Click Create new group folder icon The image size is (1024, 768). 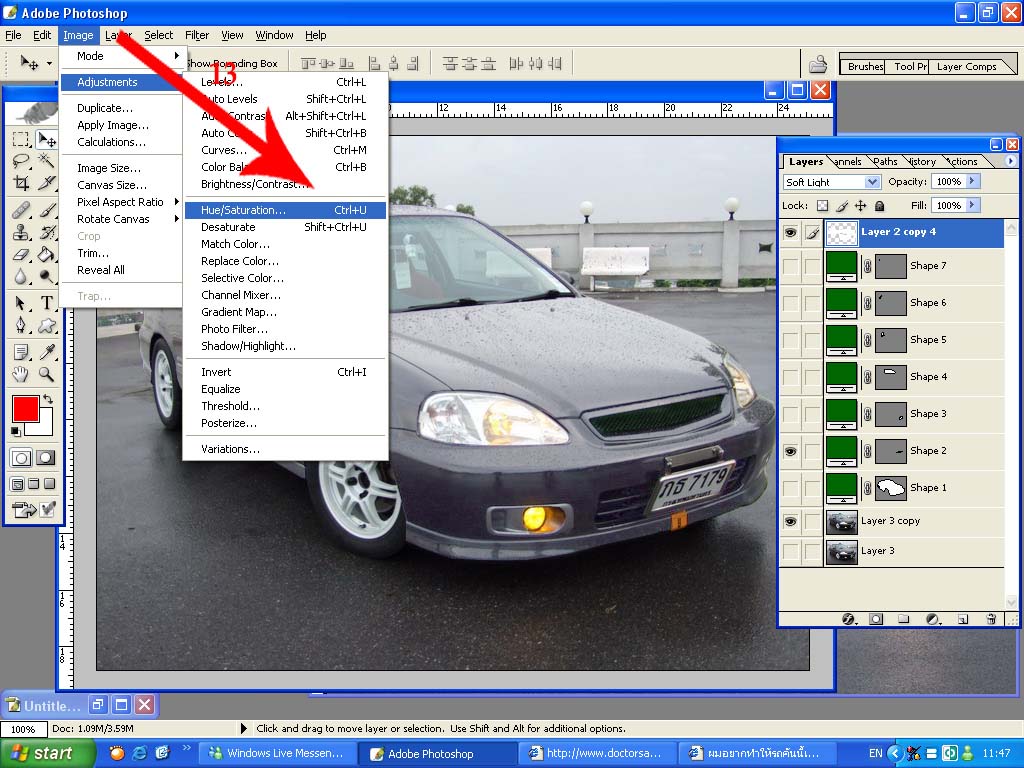pyautogui.click(x=903, y=618)
